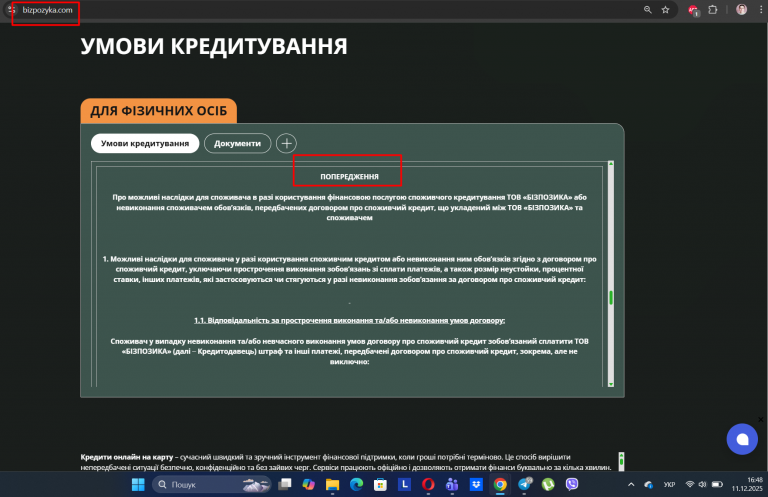View site information icon next to the URL

(11, 10)
